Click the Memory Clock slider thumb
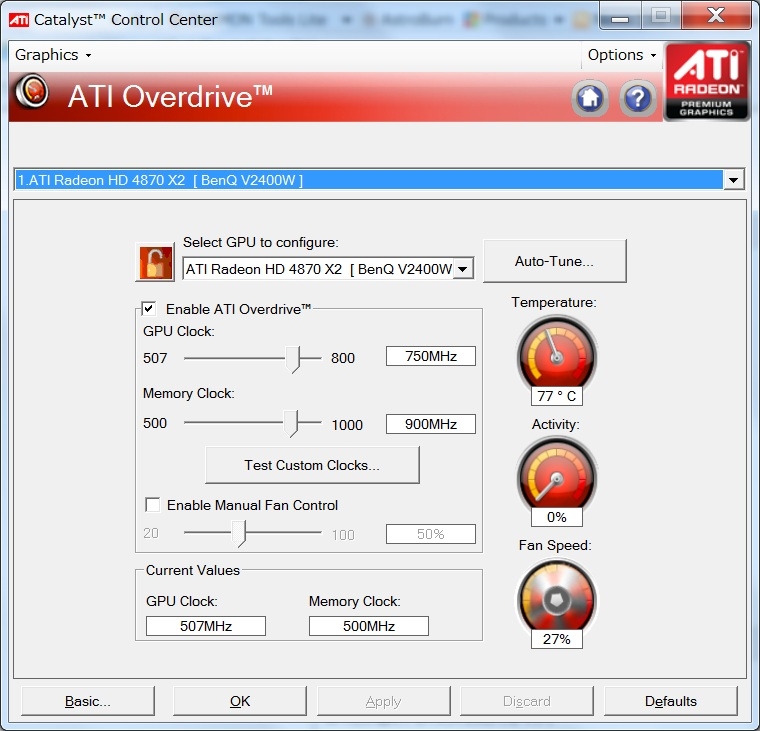Image resolution: width=760 pixels, height=731 pixels. [290, 423]
